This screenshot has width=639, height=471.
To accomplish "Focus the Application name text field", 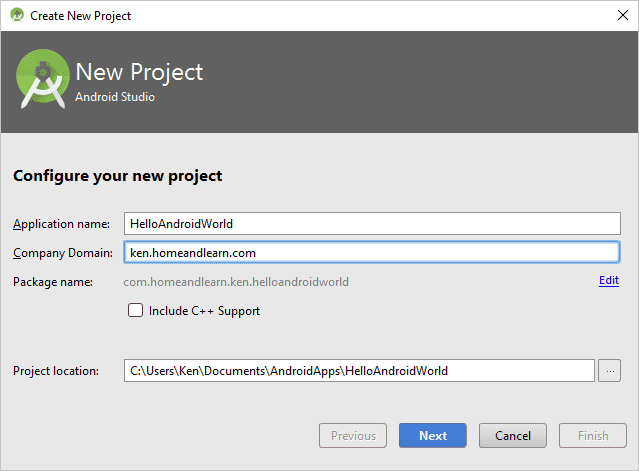I will [371, 224].
